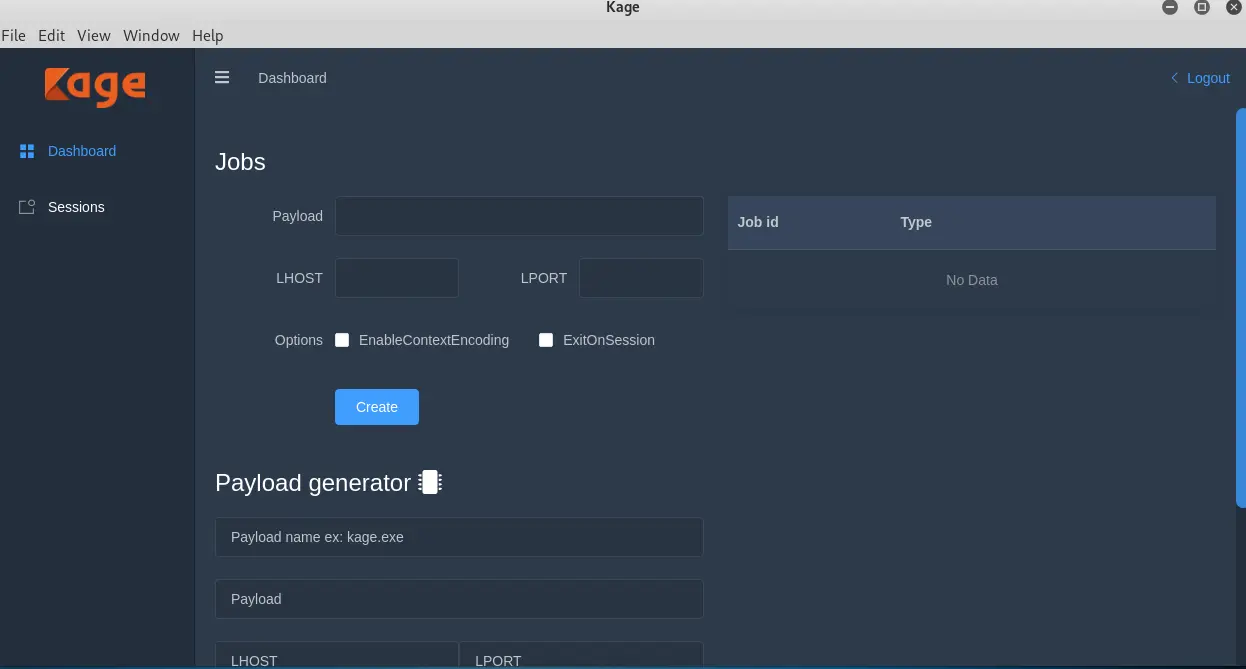Click the chip icon beside Payload generator
This screenshot has height=669, width=1246.
[430, 483]
